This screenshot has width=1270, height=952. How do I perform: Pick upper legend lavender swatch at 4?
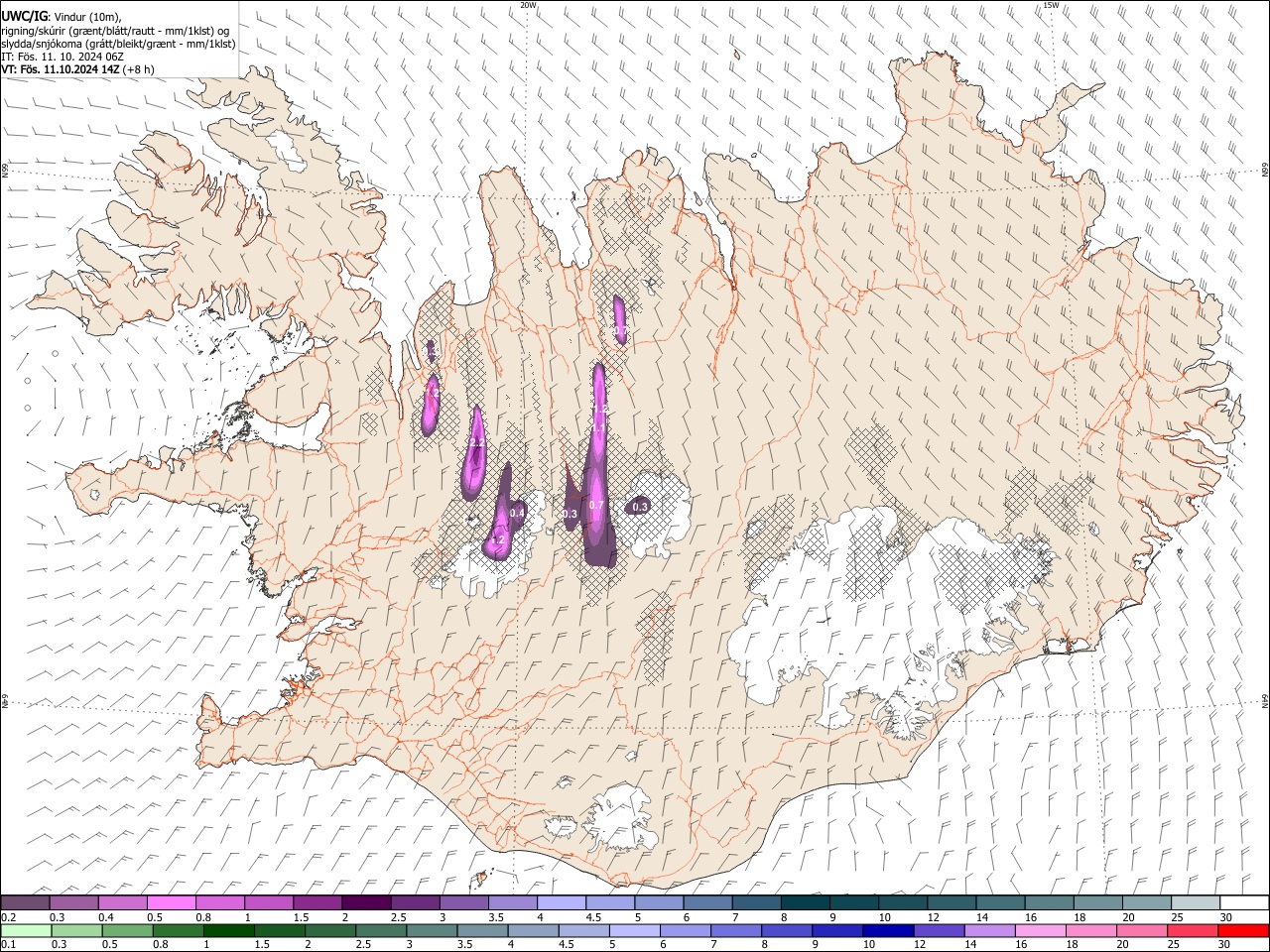tap(560, 902)
